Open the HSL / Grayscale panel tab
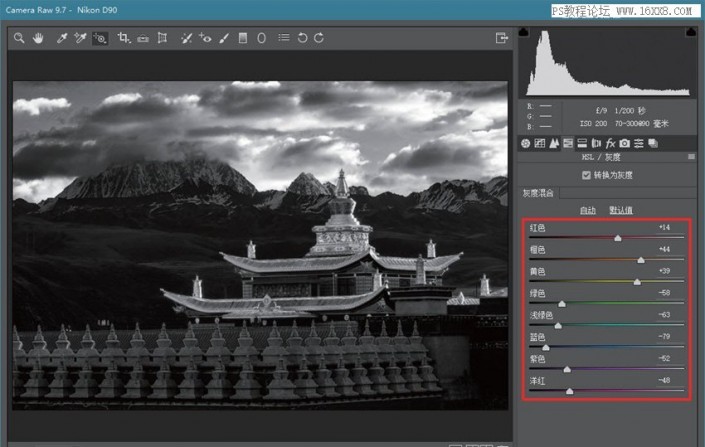Screen dimensions: 705x447 coord(568,143)
